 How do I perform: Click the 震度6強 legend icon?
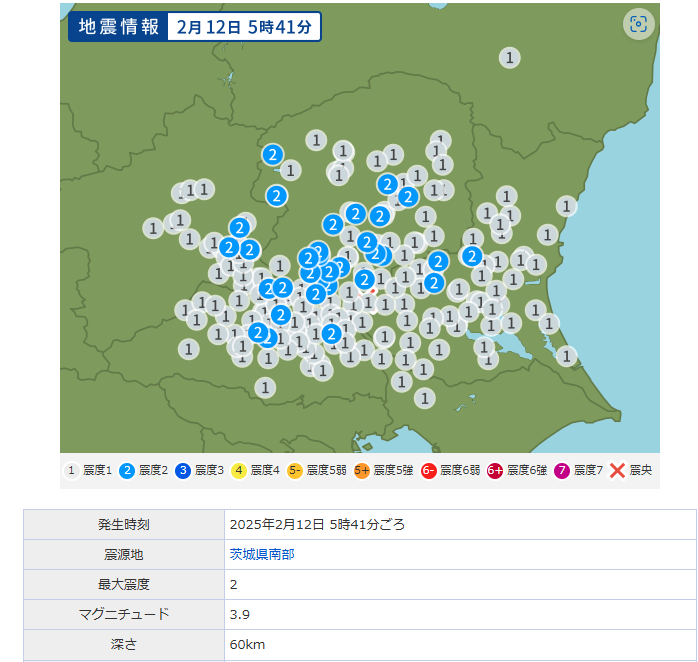click(495, 469)
